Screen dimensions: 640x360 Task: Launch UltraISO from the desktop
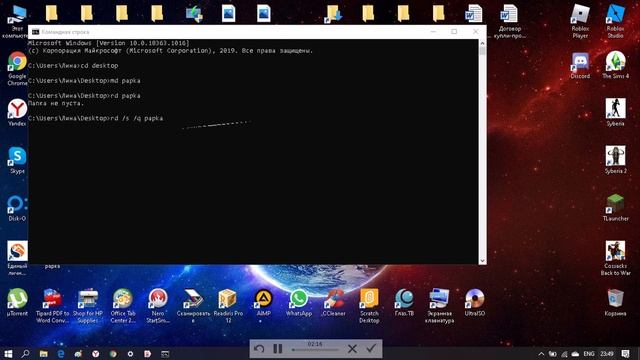(475, 302)
